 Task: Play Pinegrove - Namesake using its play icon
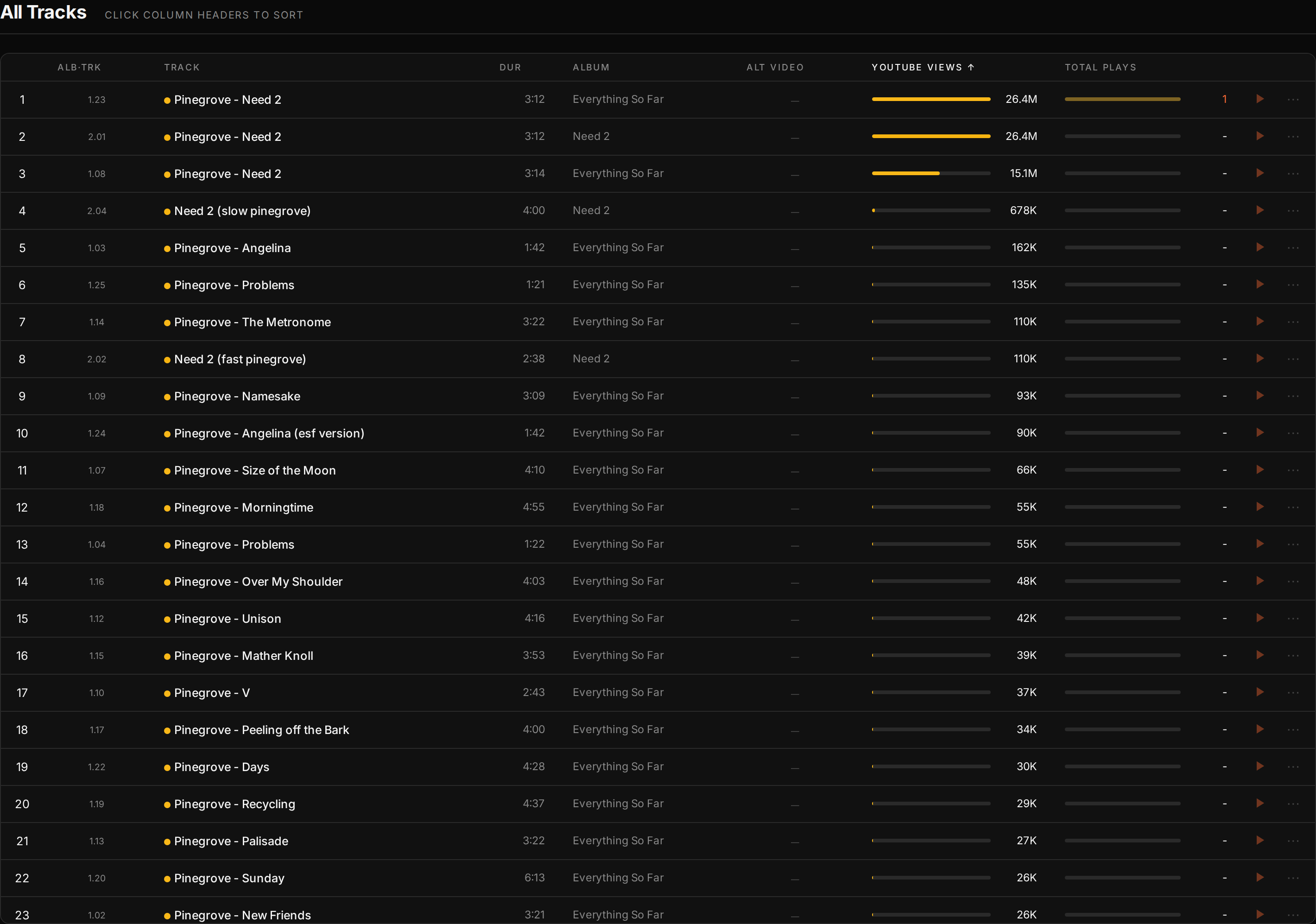[x=1260, y=396]
